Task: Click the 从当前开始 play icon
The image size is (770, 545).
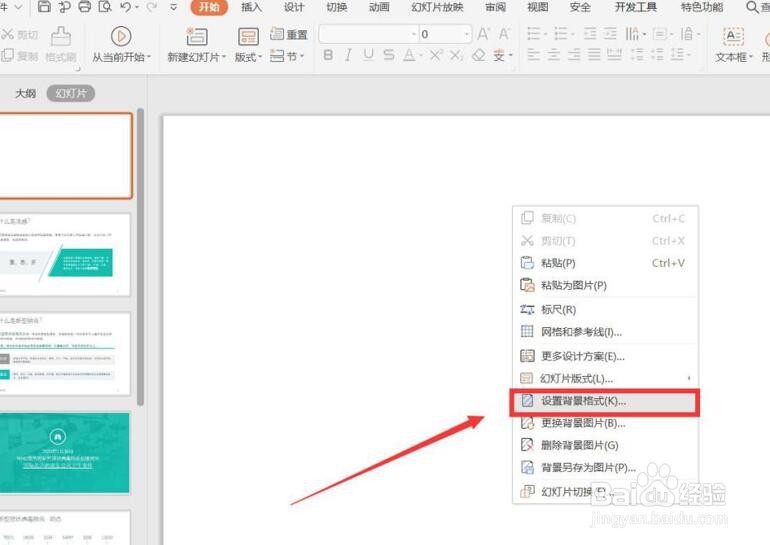Action: coord(121,36)
